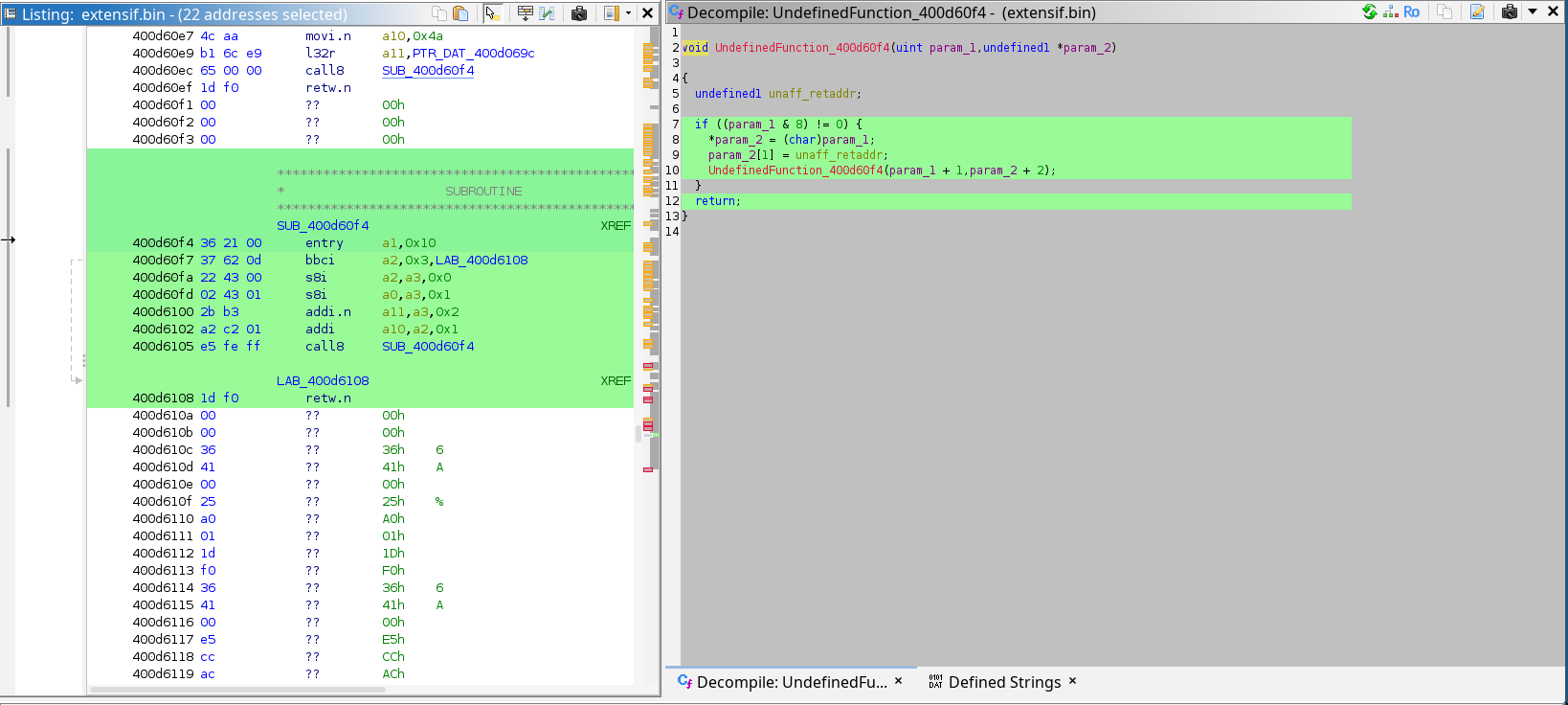This screenshot has height=705, width=1568.
Task: Click the Listing vertical scrollbar thumb
Action: click(638, 434)
